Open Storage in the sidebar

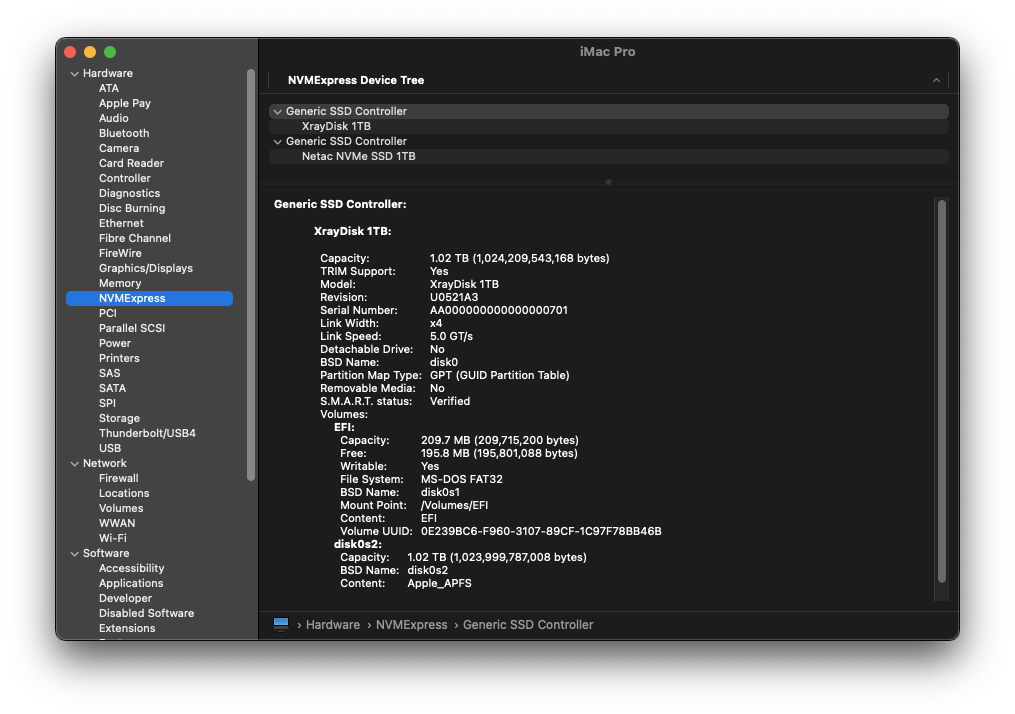[119, 418]
